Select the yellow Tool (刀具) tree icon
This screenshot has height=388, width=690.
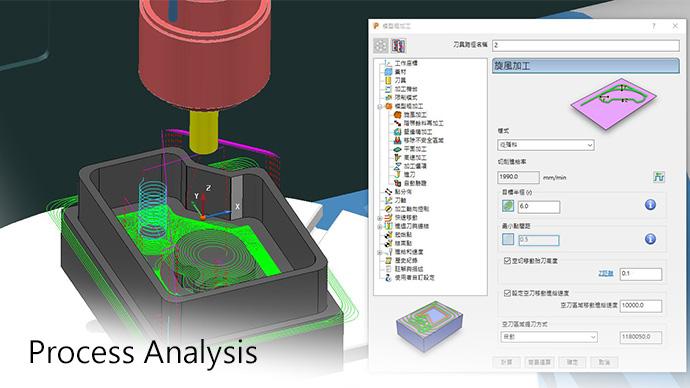click(388, 80)
